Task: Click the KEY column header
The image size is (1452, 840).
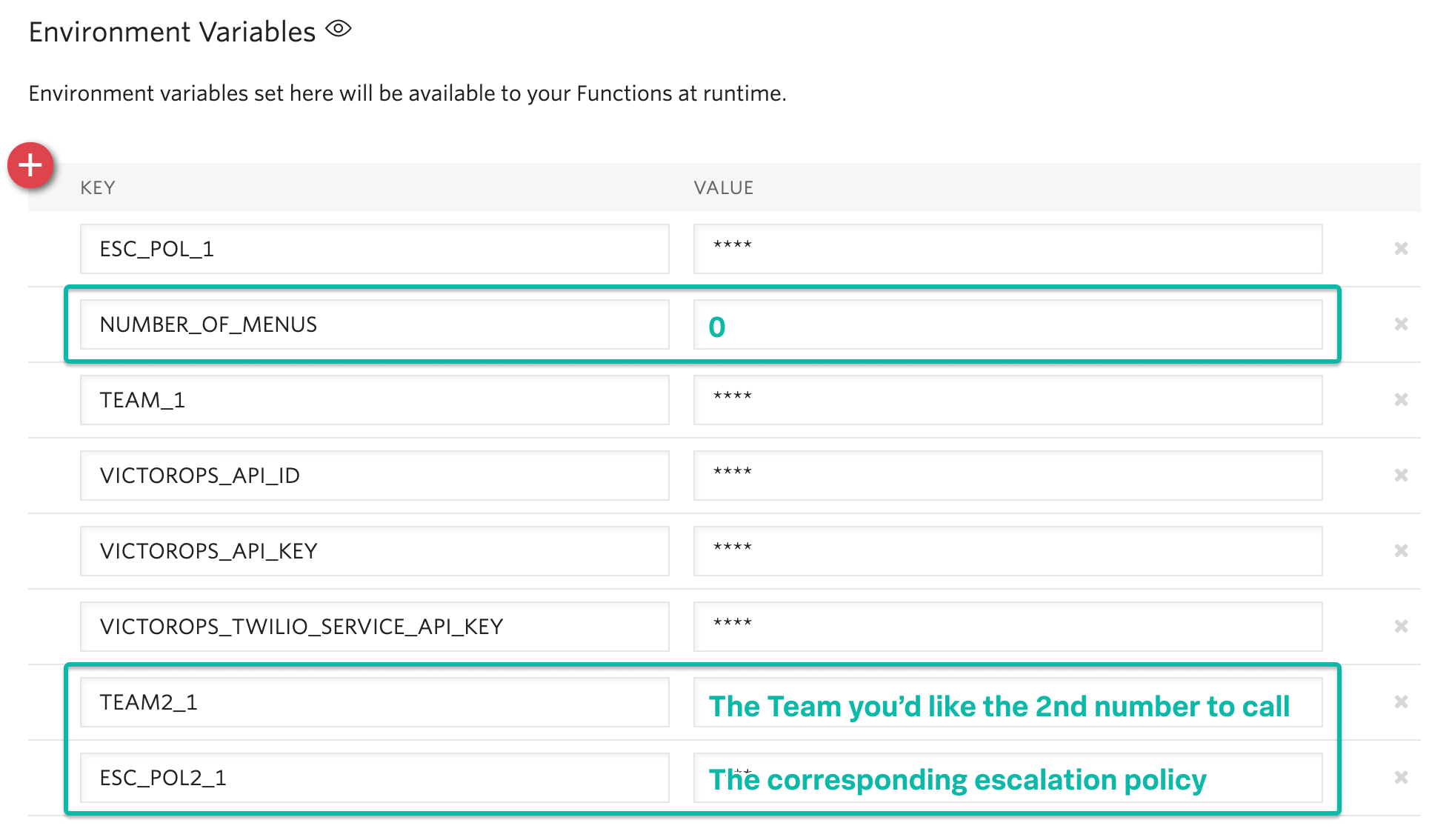Action: tap(97, 187)
